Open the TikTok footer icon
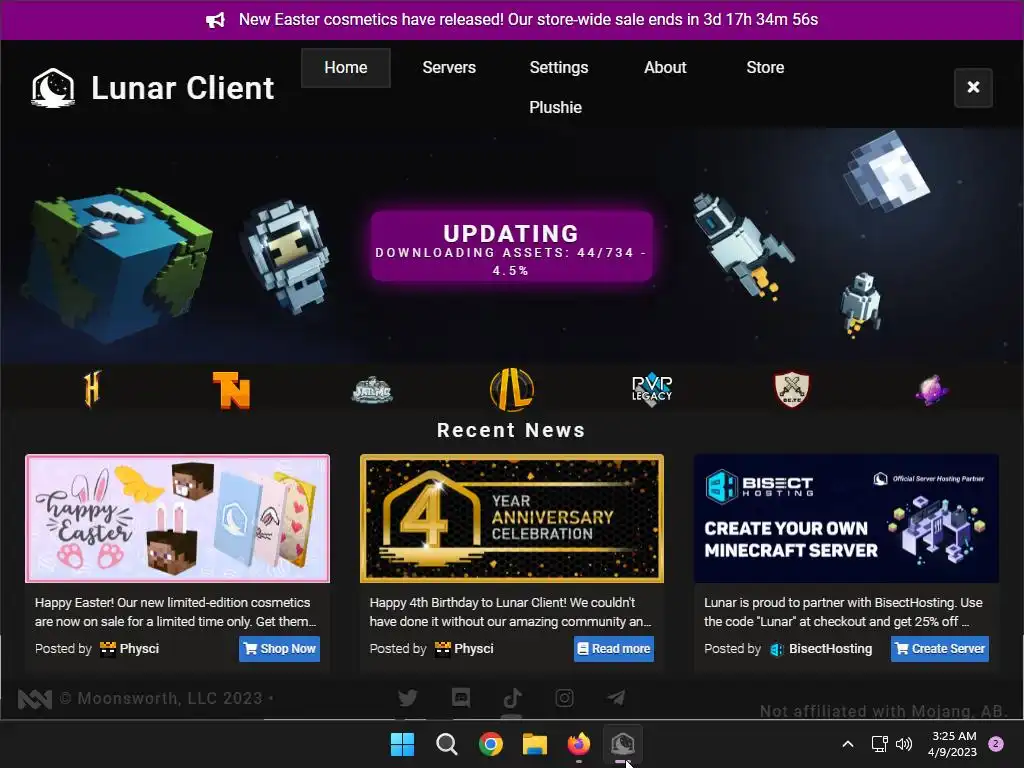Viewport: 1024px width, 768px height. click(512, 698)
